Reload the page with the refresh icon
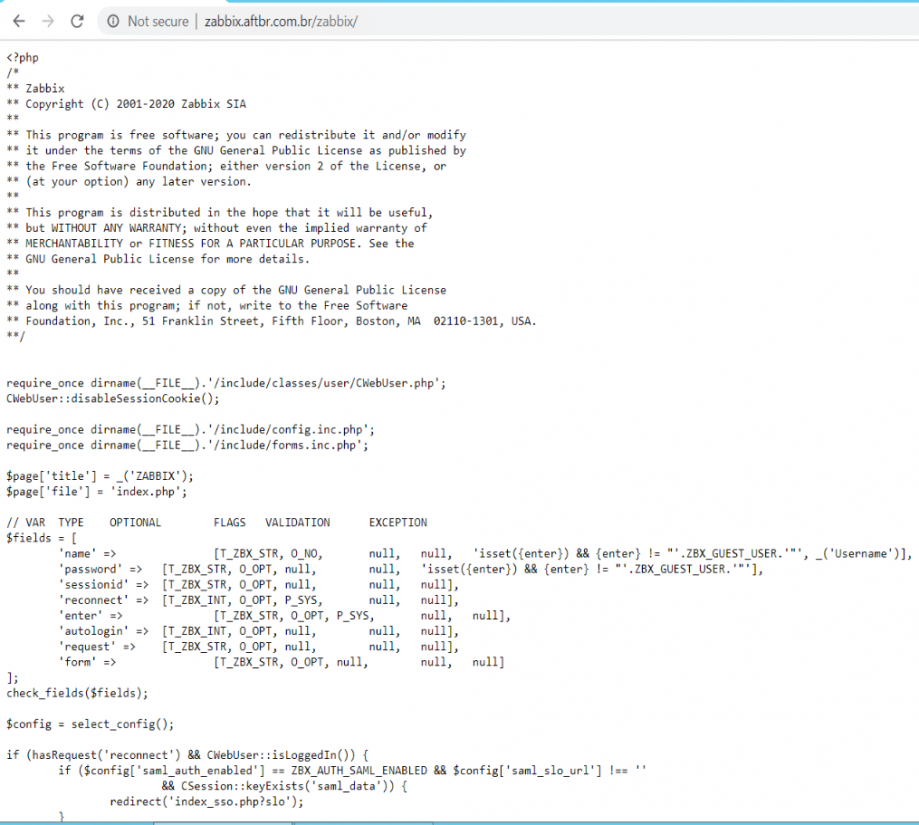This screenshot has height=825, width=919. coord(77,22)
